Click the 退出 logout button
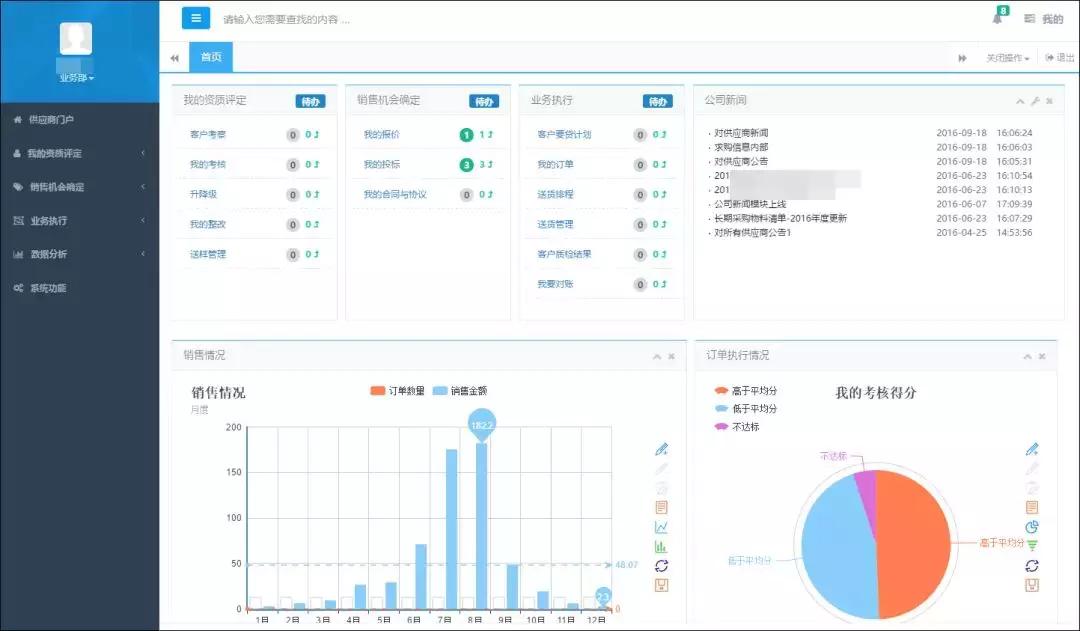 [1060, 58]
